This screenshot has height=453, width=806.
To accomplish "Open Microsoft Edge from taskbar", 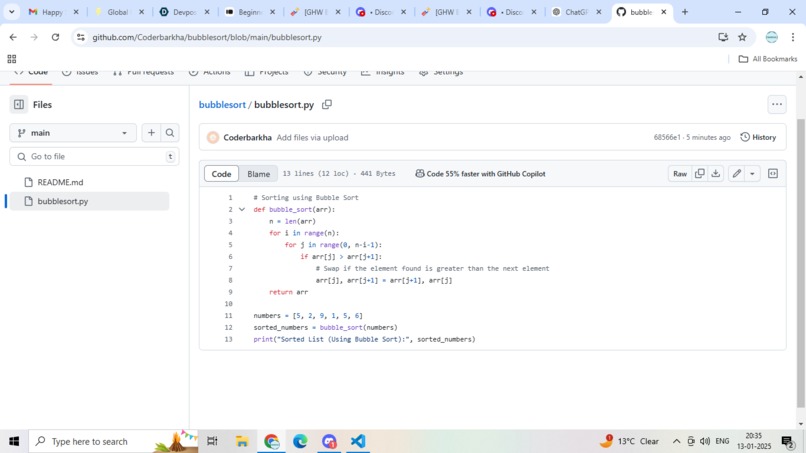I will pyautogui.click(x=300, y=441).
